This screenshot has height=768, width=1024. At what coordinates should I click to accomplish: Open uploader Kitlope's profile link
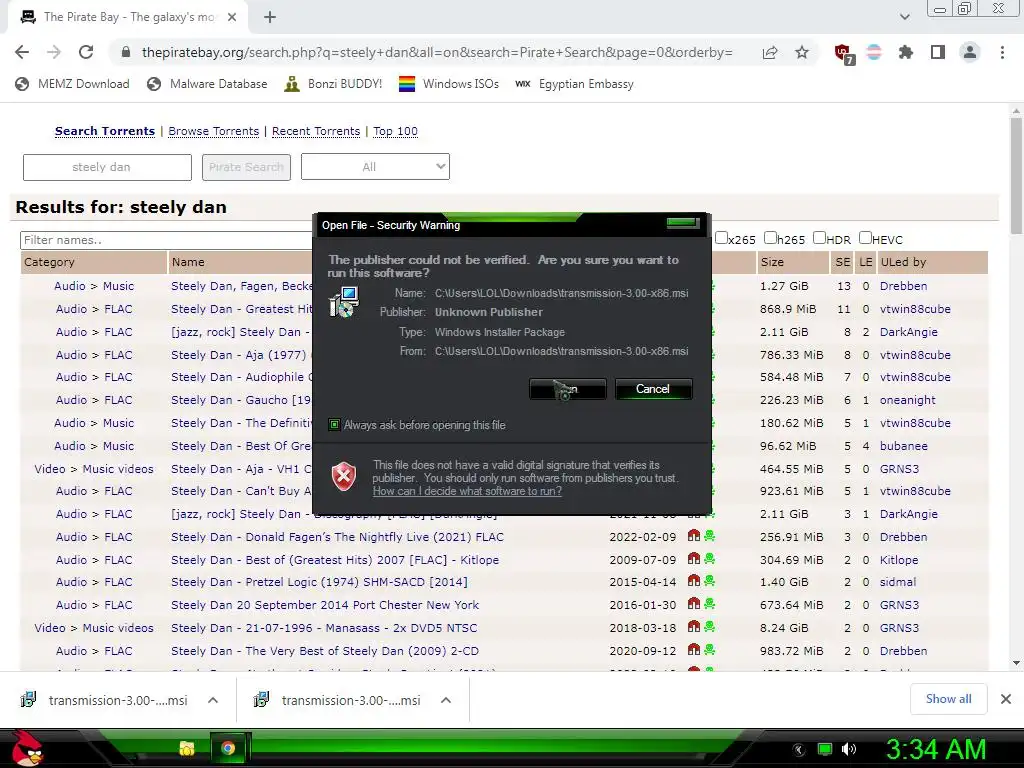(899, 560)
